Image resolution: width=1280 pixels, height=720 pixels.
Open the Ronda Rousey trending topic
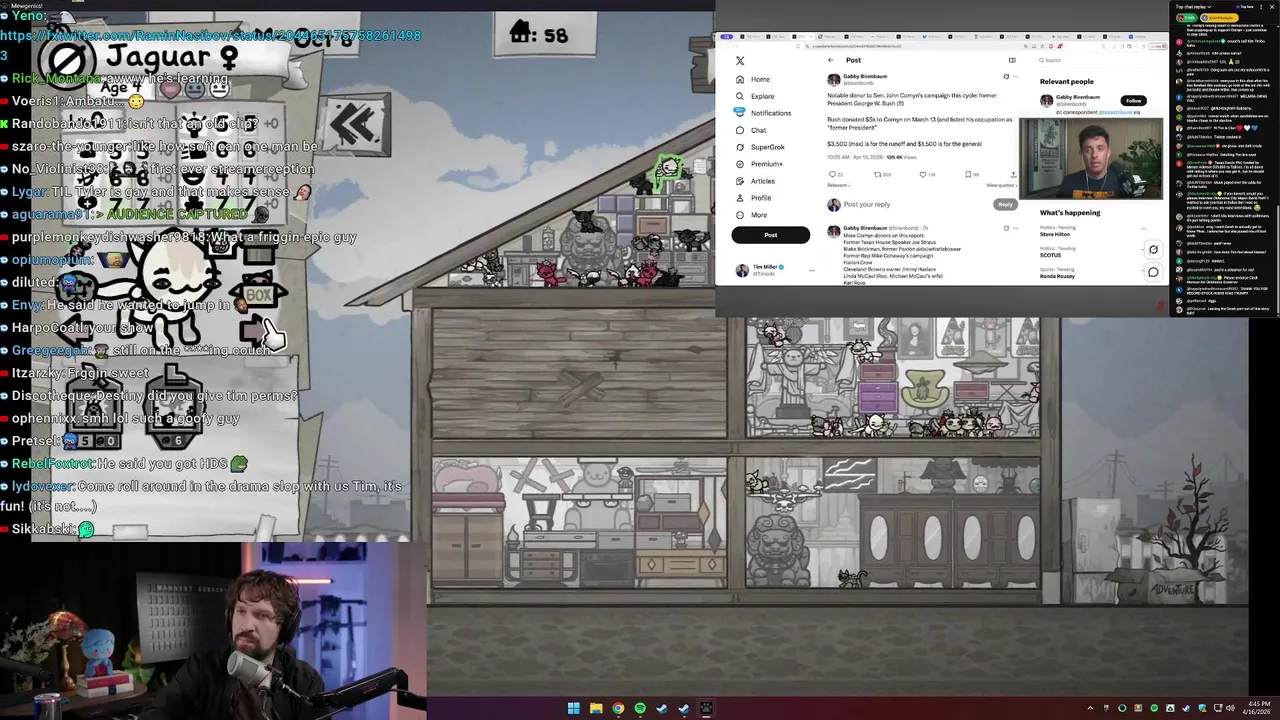(x=1057, y=276)
